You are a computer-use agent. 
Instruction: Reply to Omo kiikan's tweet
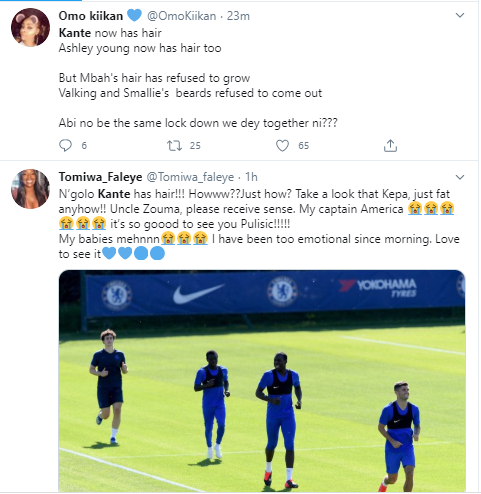tap(65, 146)
